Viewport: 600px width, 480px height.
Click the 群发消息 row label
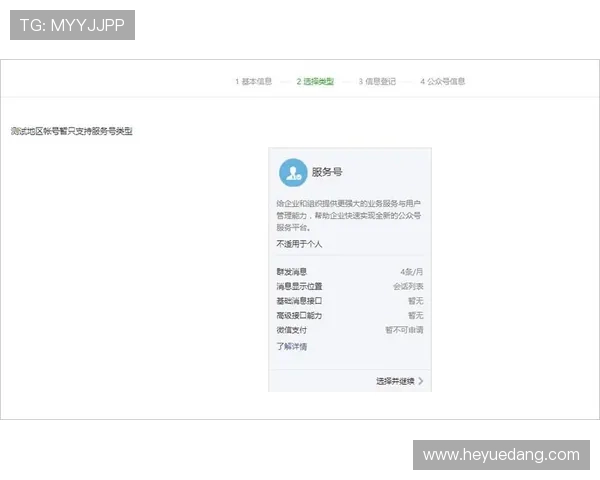pos(292,272)
